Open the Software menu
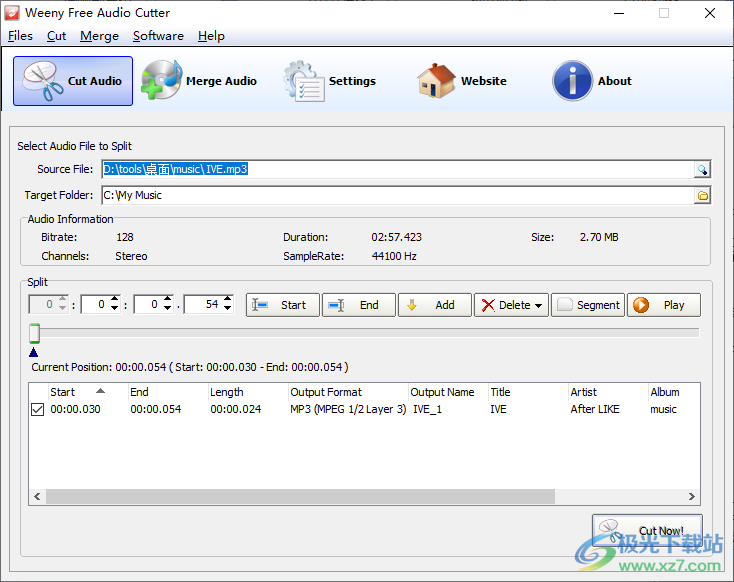 [x=158, y=36]
